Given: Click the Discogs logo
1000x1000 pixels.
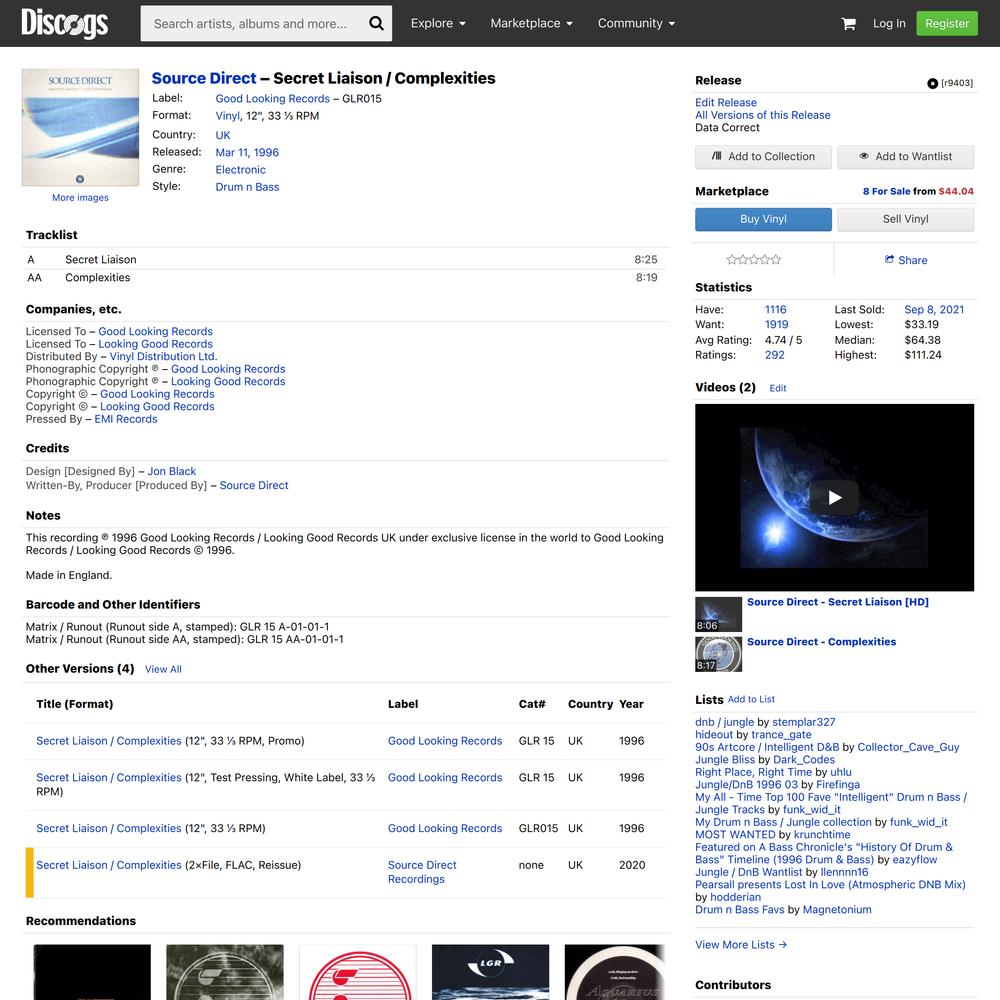Looking at the screenshot, I should (64, 24).
